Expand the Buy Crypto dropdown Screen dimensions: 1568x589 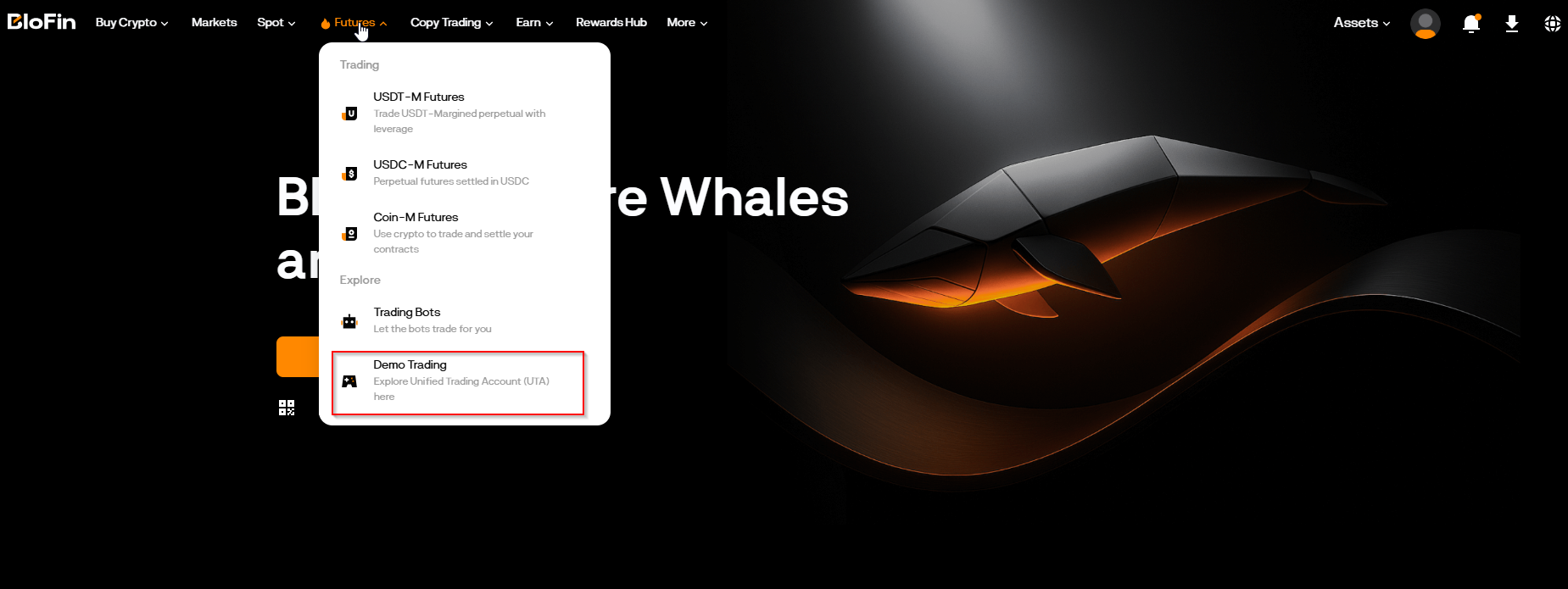tap(131, 23)
